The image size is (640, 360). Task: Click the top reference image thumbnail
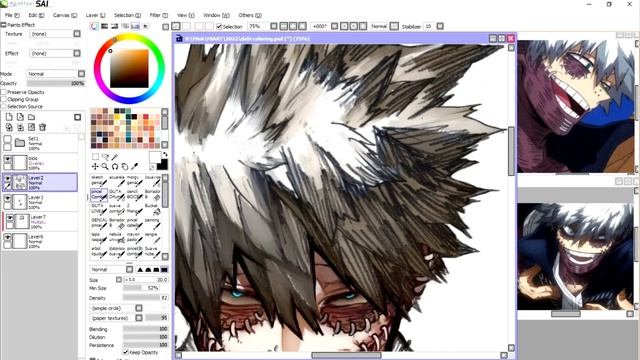click(x=576, y=106)
